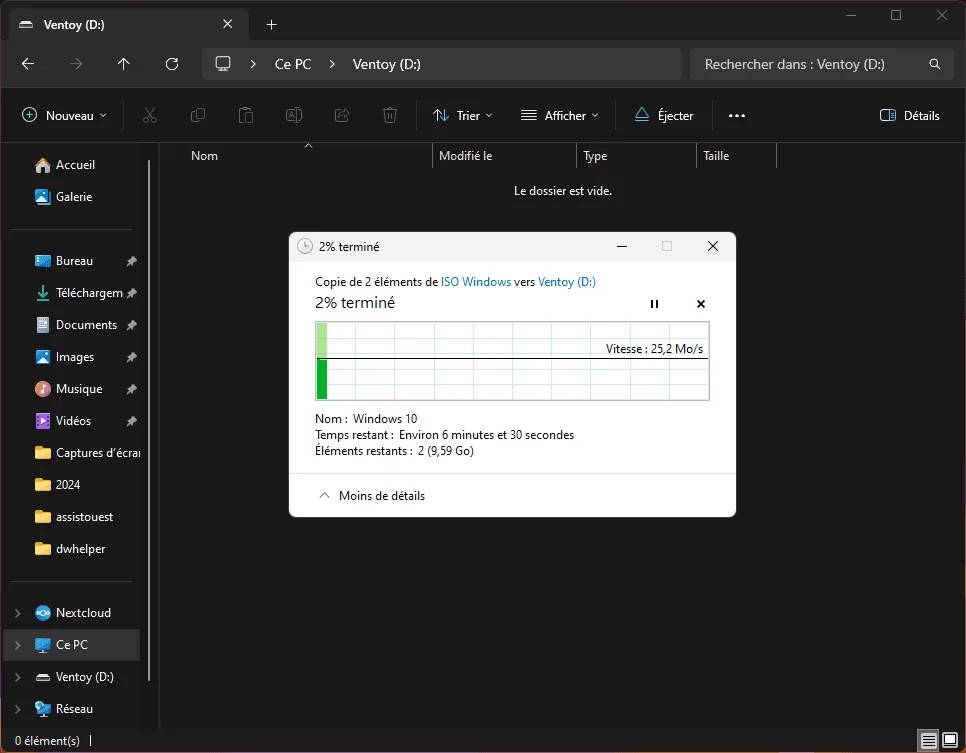Switch to large thumbnails view icon
966x753 pixels.
tap(950, 740)
